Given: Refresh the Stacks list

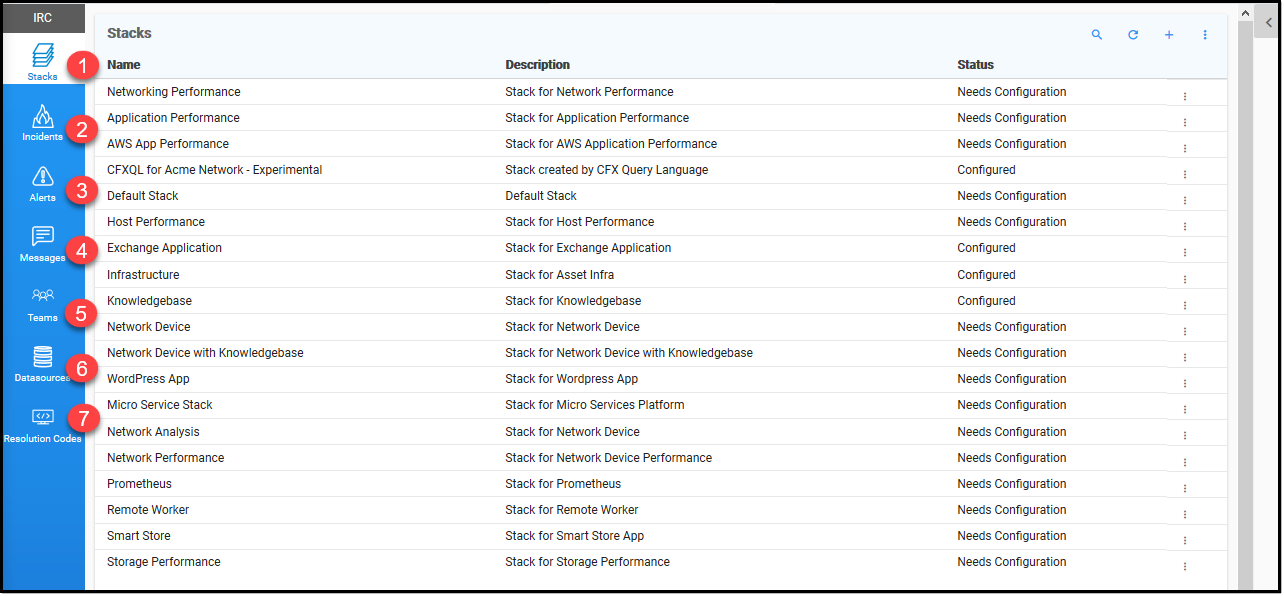Looking at the screenshot, I should pos(1133,35).
